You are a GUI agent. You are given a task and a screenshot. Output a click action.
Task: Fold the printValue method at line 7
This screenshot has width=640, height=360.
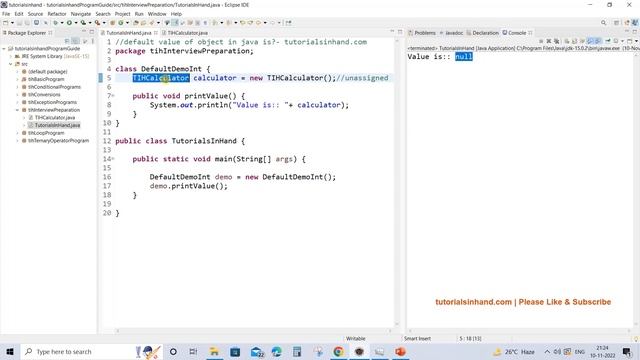pos(113,96)
